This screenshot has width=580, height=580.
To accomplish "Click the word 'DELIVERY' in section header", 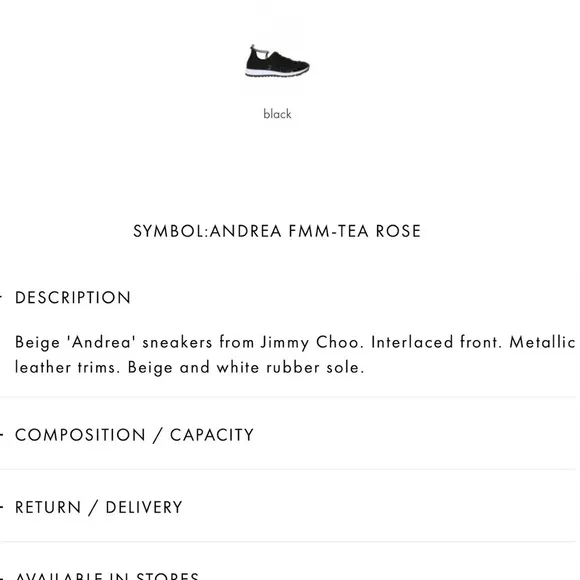I will [x=144, y=507].
